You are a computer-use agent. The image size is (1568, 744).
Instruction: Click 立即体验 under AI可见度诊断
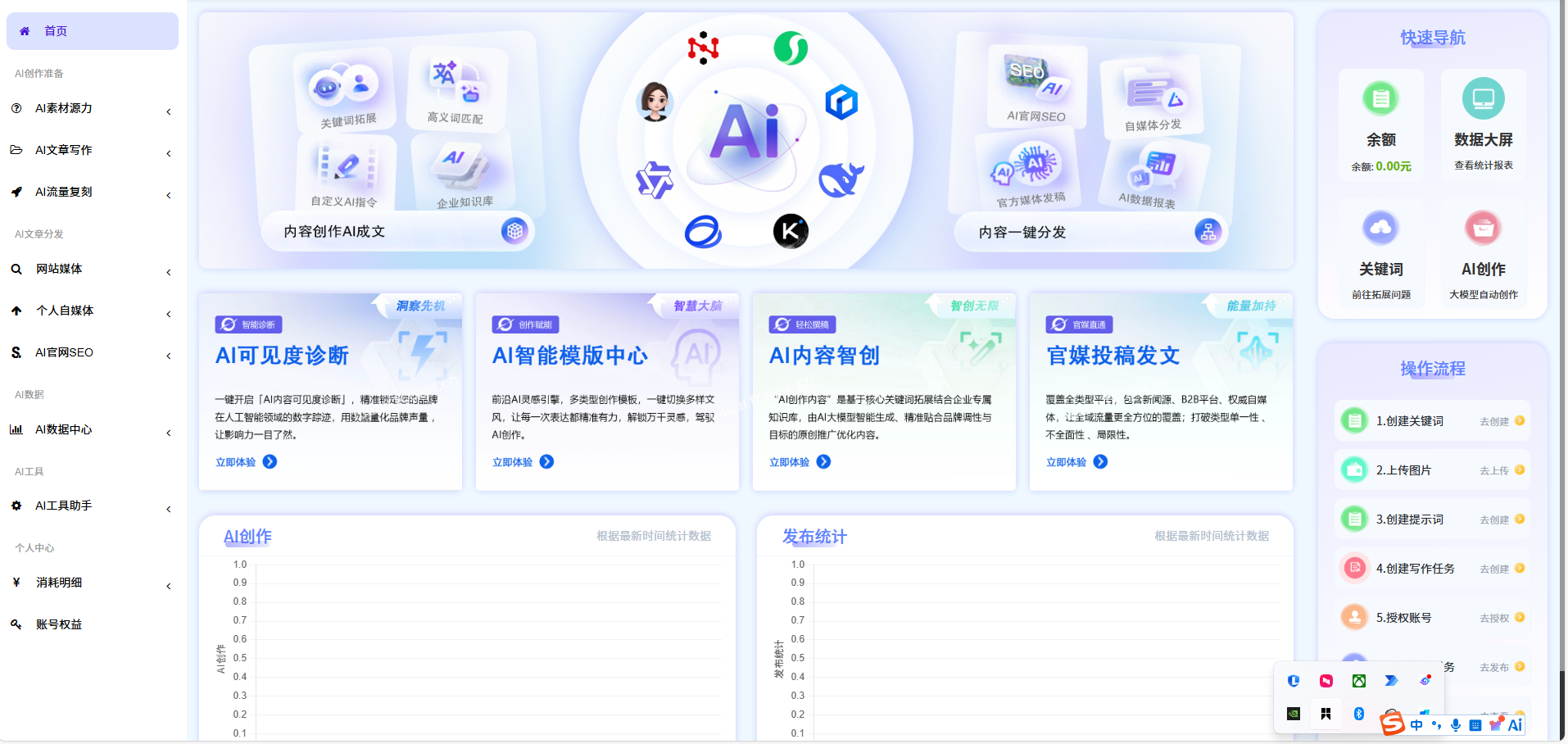246,462
